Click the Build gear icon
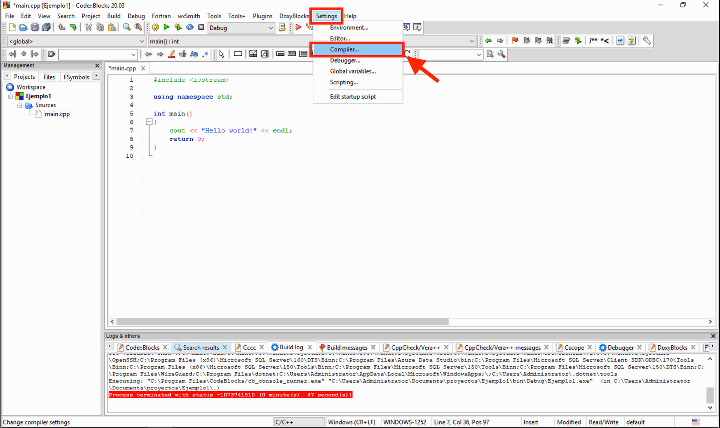 tap(155, 28)
